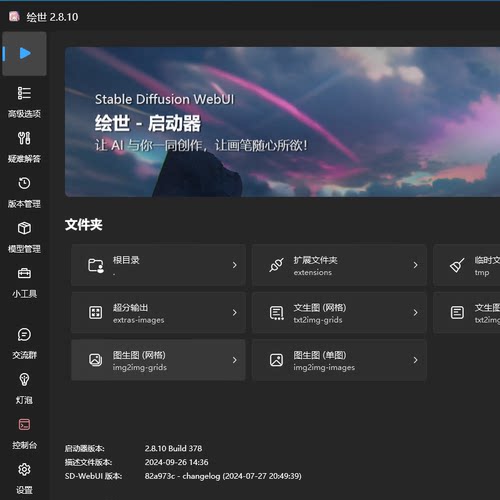Click the 扩展文件夹 plug icon
The width and height of the screenshot is (500, 500).
(276, 265)
